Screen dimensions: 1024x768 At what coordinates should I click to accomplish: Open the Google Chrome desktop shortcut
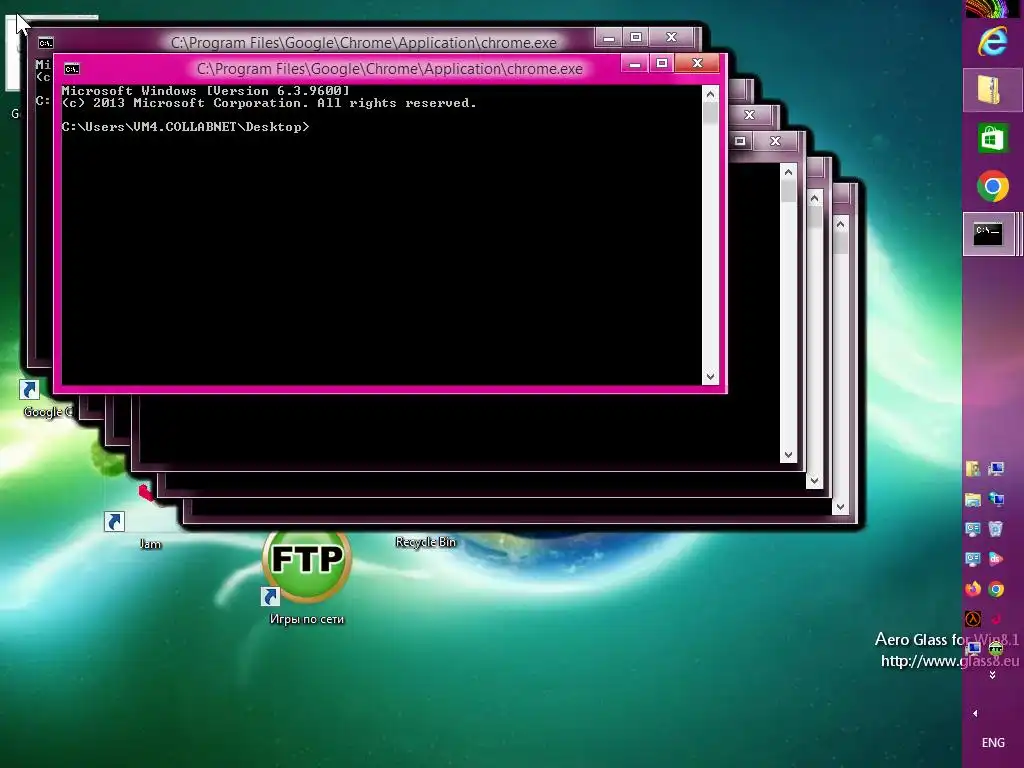[x=29, y=390]
